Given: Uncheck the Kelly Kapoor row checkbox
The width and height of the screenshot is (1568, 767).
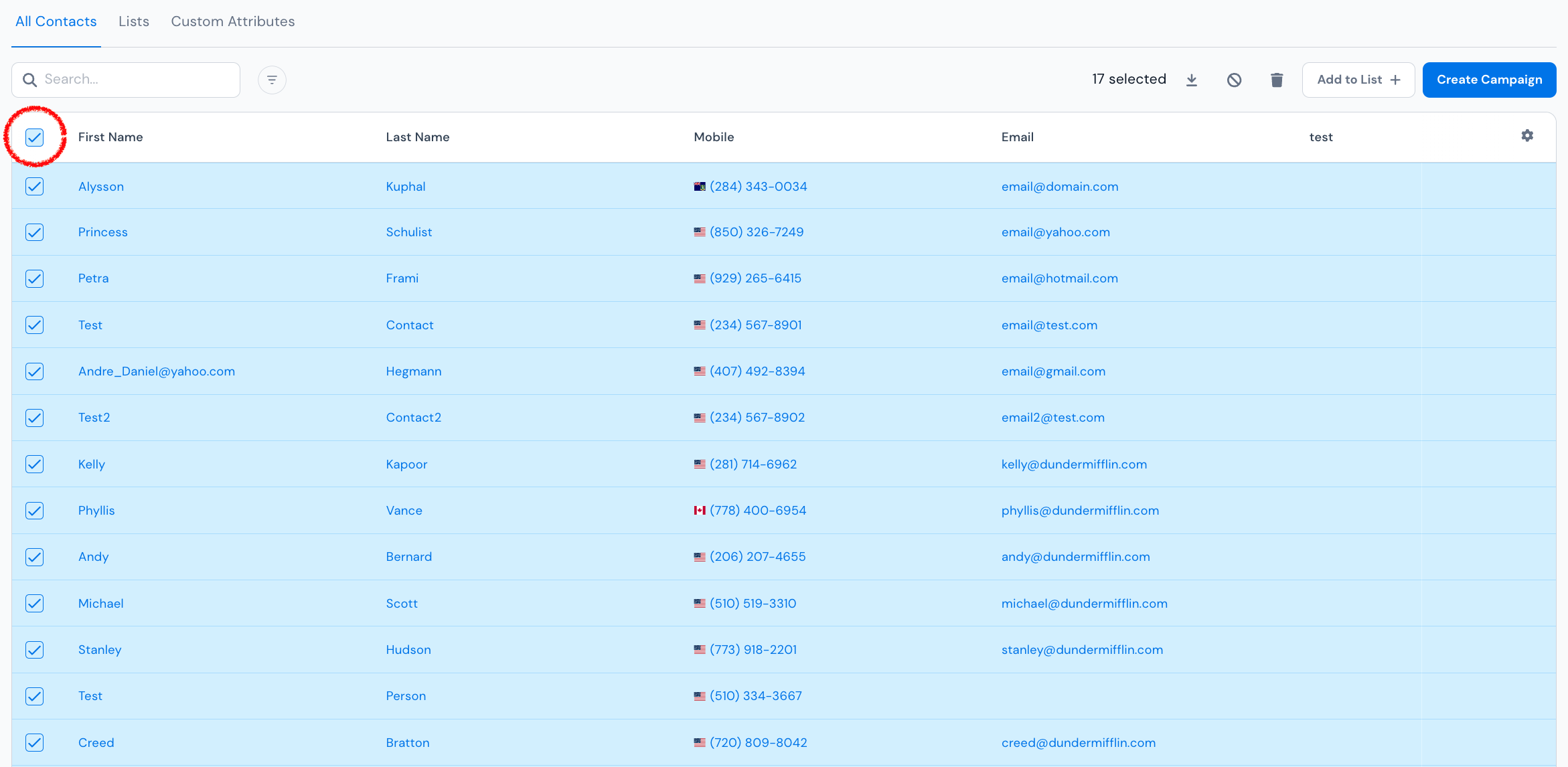Looking at the screenshot, I should click(35, 464).
